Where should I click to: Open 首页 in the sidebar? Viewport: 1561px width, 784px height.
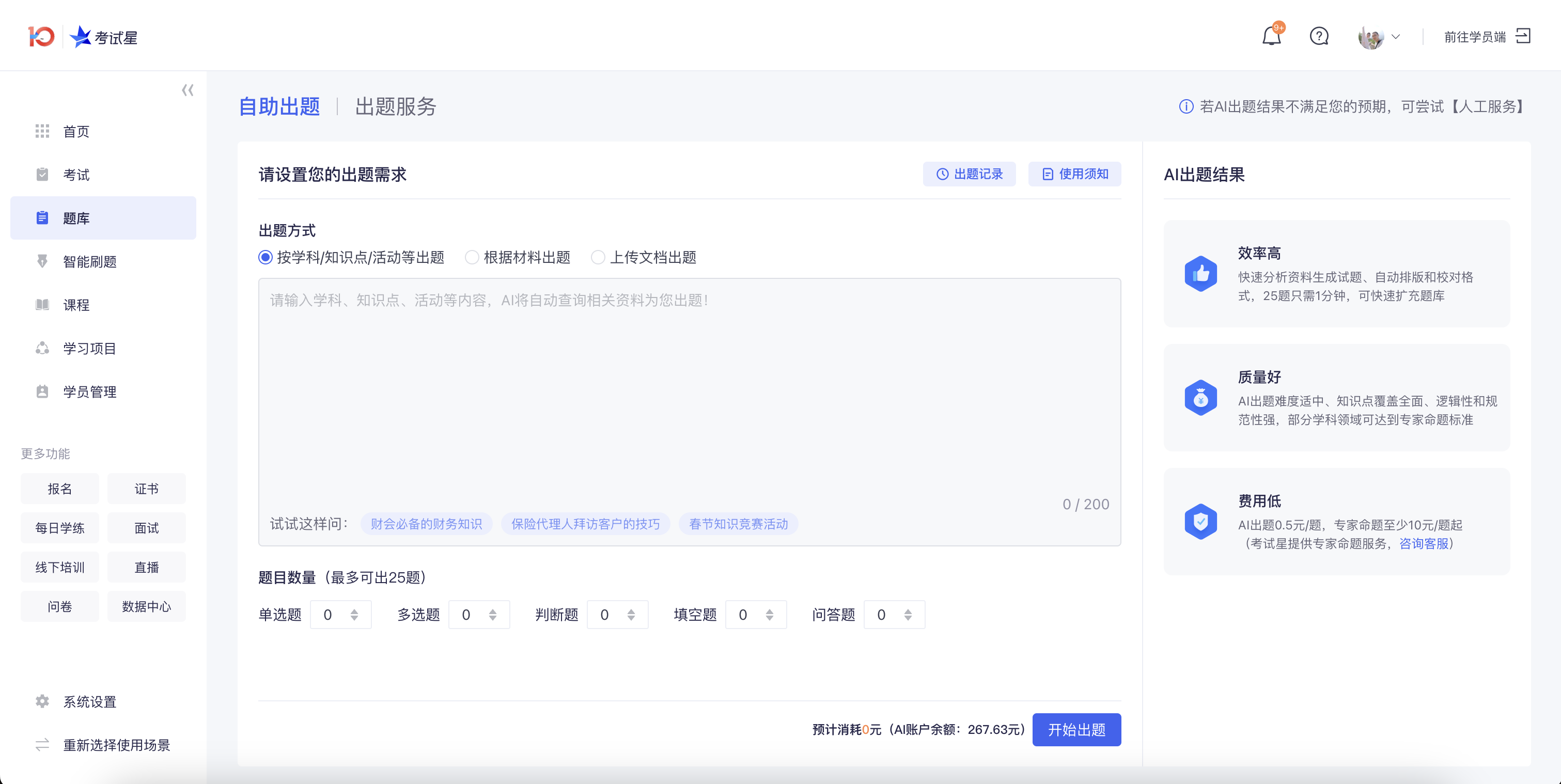103,132
